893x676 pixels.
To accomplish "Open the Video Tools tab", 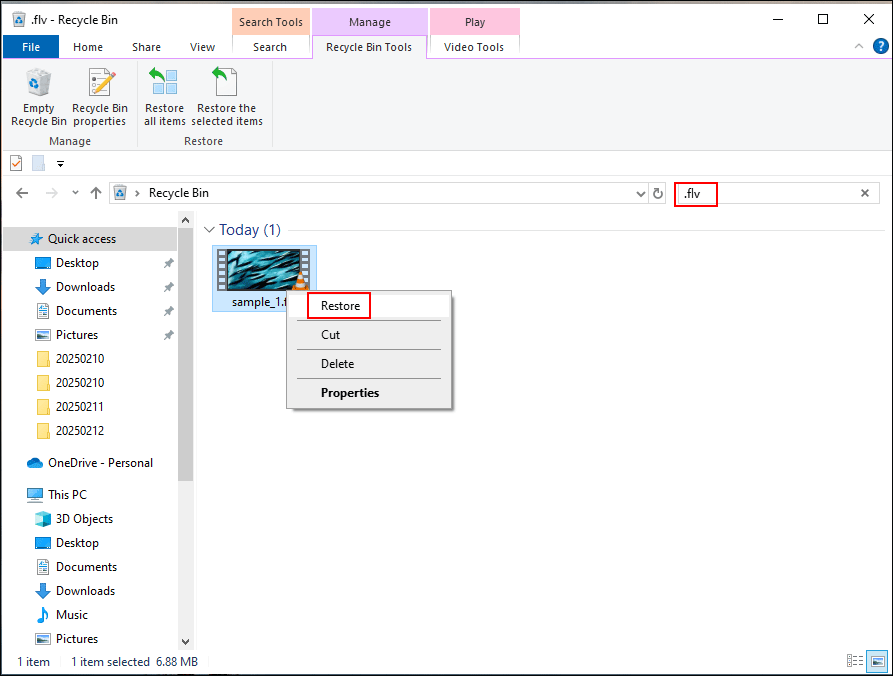I will point(474,47).
